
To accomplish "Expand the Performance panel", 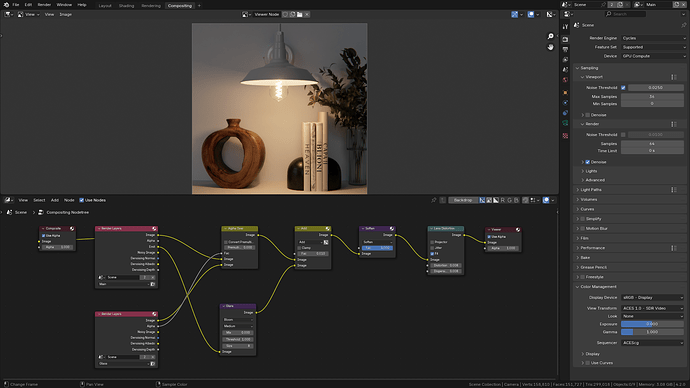I will [x=592, y=248].
